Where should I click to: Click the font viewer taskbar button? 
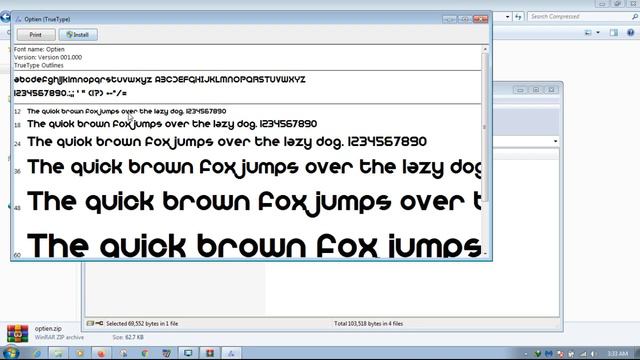(x=231, y=353)
